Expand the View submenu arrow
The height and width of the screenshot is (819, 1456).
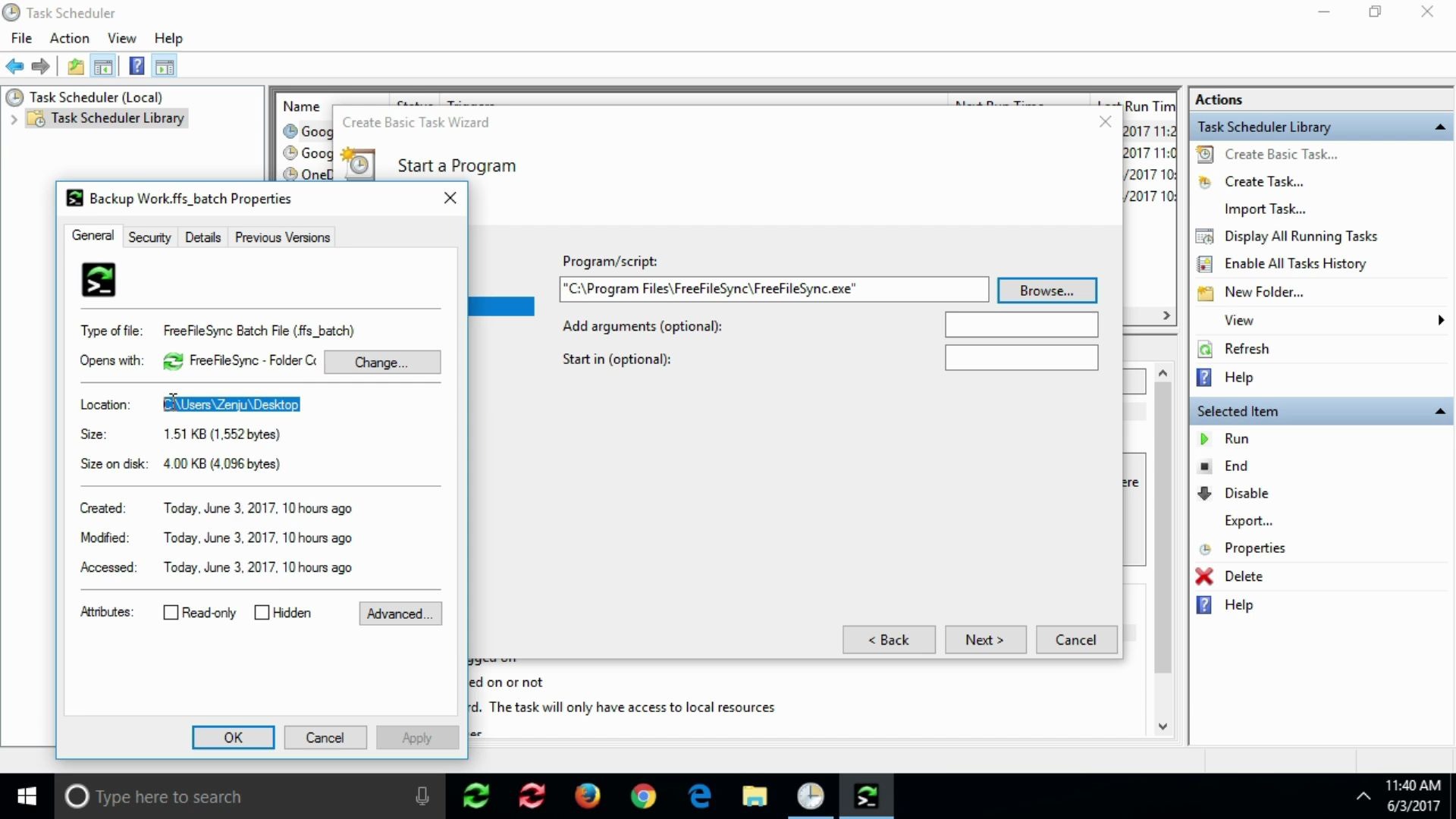[x=1440, y=321]
